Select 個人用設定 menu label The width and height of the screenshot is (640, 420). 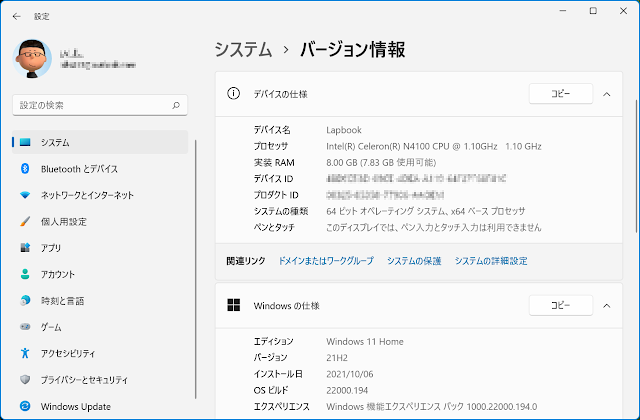pos(64,222)
